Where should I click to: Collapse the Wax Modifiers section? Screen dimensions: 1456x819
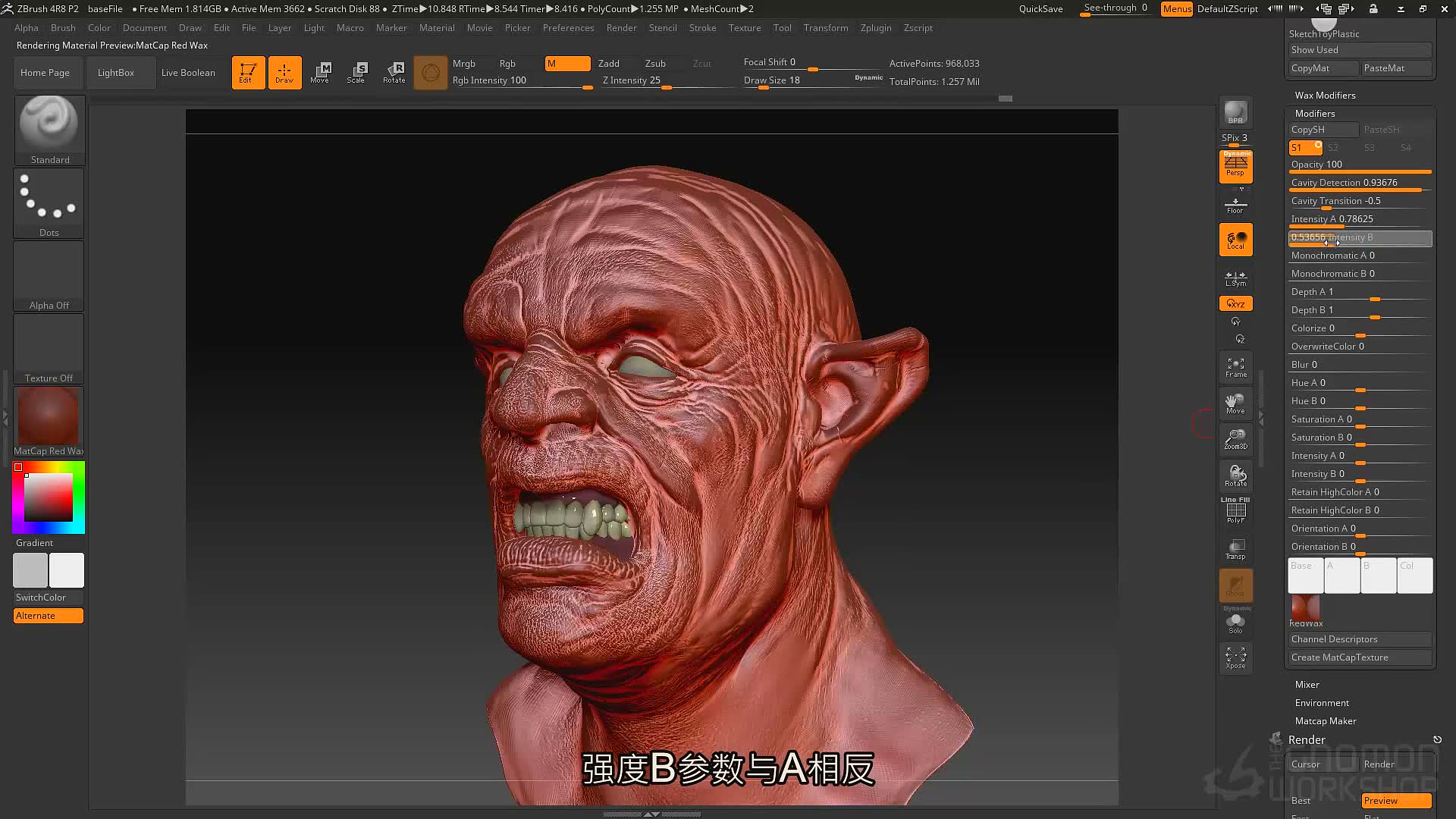[x=1325, y=96]
